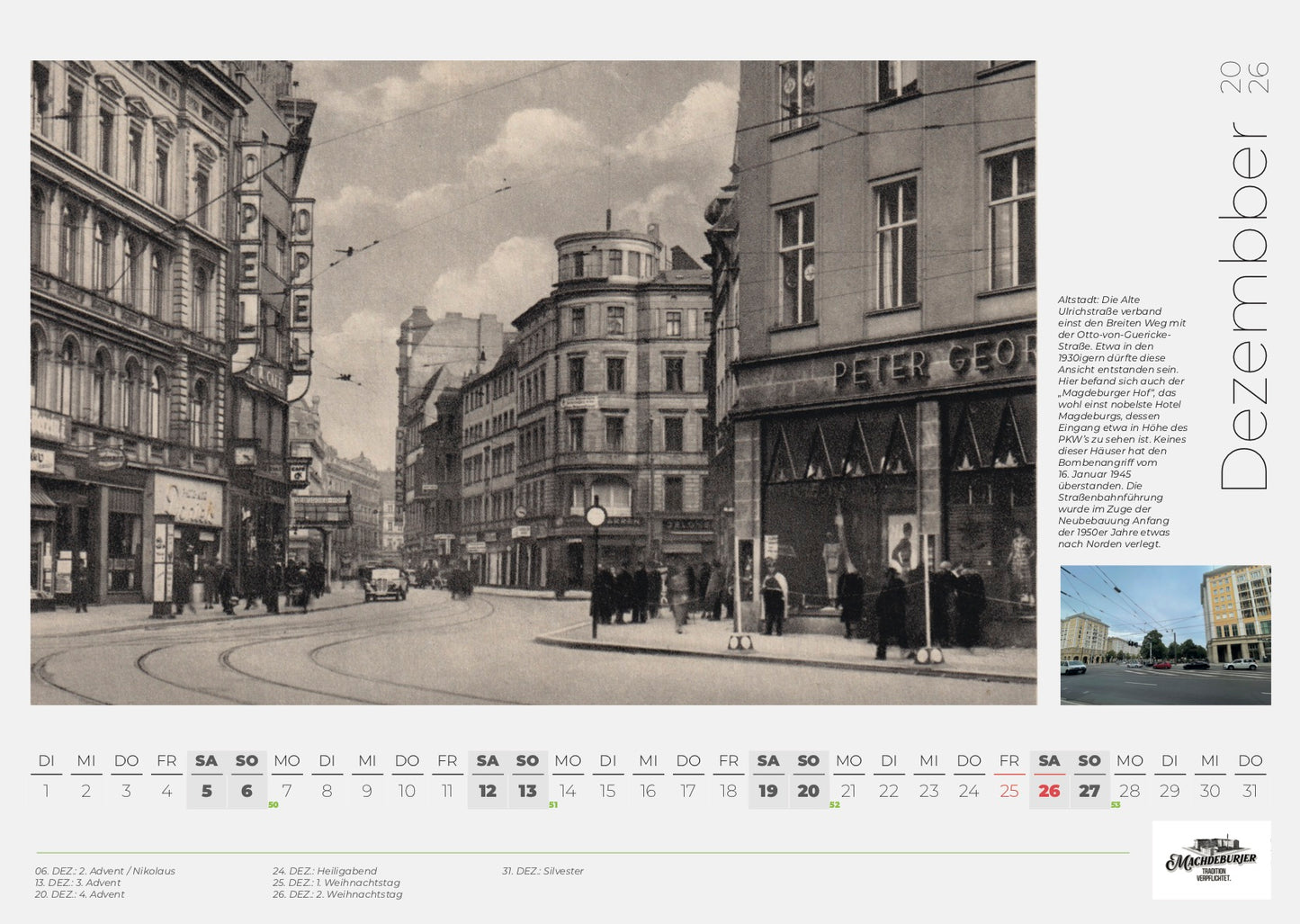Select the red-marked date 26
Screen dimensions: 1300x924
click(x=1048, y=792)
